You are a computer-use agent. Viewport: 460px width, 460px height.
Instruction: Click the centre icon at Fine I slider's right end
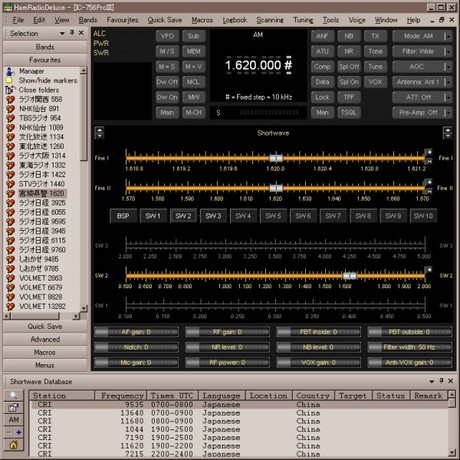click(430, 161)
